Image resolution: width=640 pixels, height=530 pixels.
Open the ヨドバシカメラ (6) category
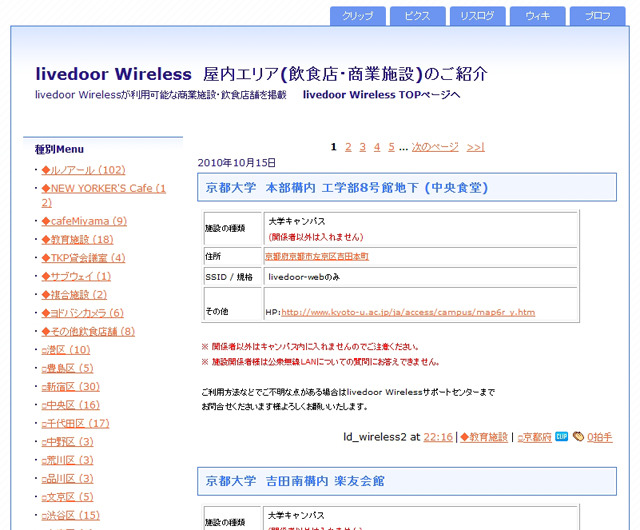pos(82,313)
